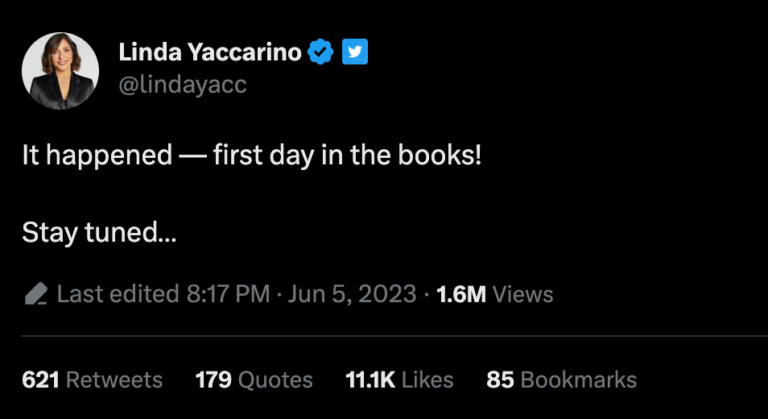768x419 pixels.
Task: Click the word "Views"
Action: [x=523, y=294]
